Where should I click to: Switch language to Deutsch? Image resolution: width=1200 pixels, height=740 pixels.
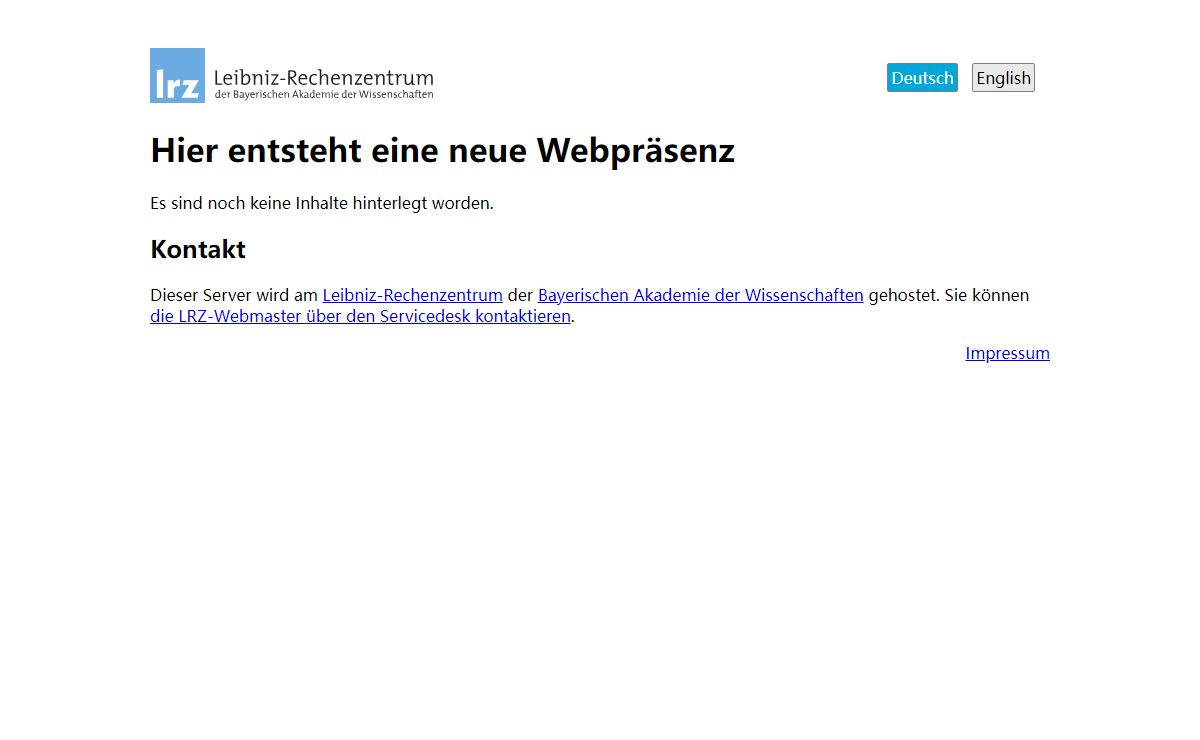pos(921,78)
